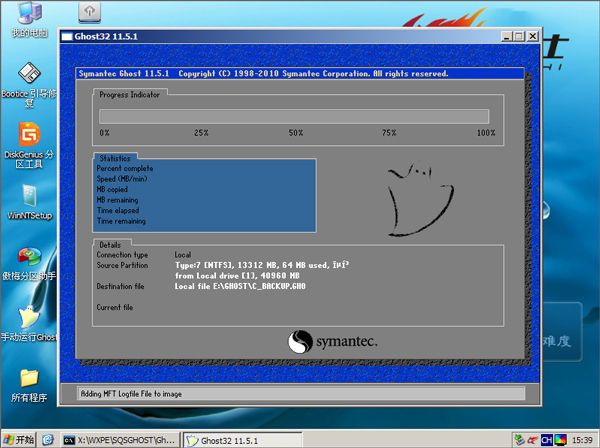Click the safely remove hardware tray icon
This screenshot has width=600, height=448.
click(x=519, y=440)
